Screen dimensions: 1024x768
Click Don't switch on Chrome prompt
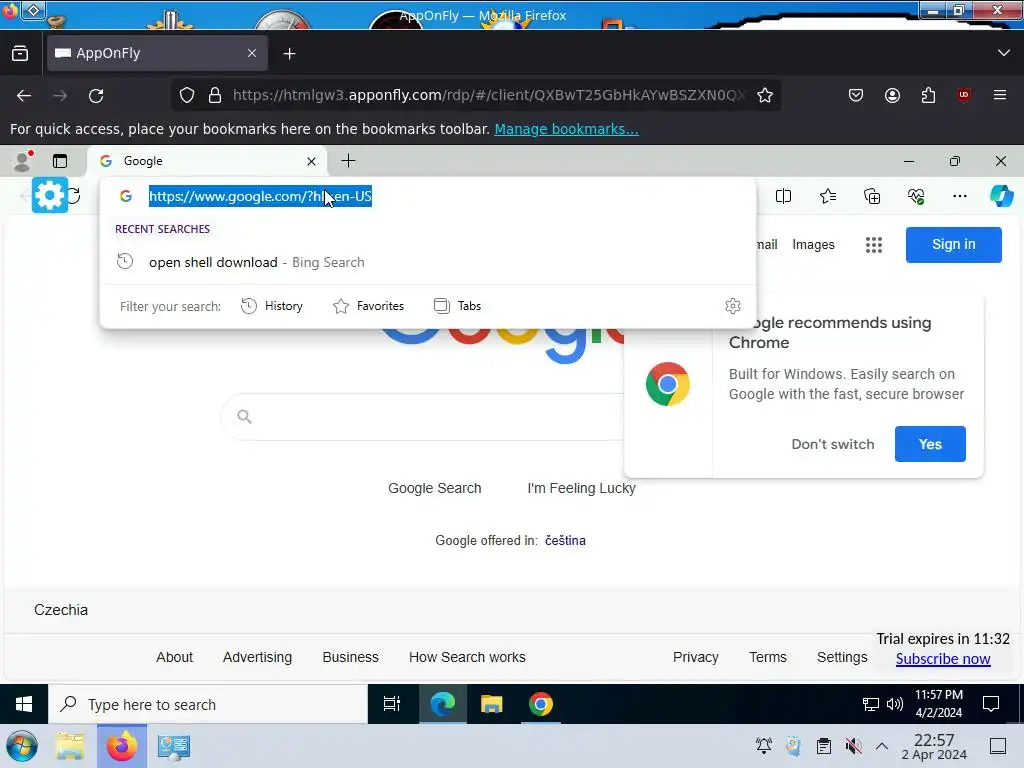tap(833, 444)
